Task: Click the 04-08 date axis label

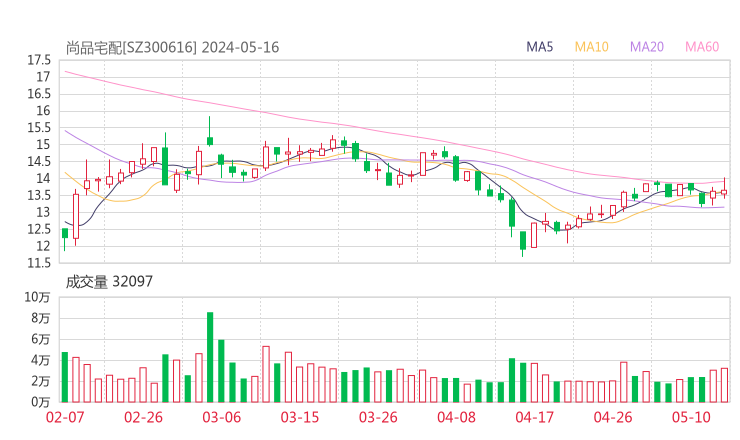Action: (x=456, y=417)
